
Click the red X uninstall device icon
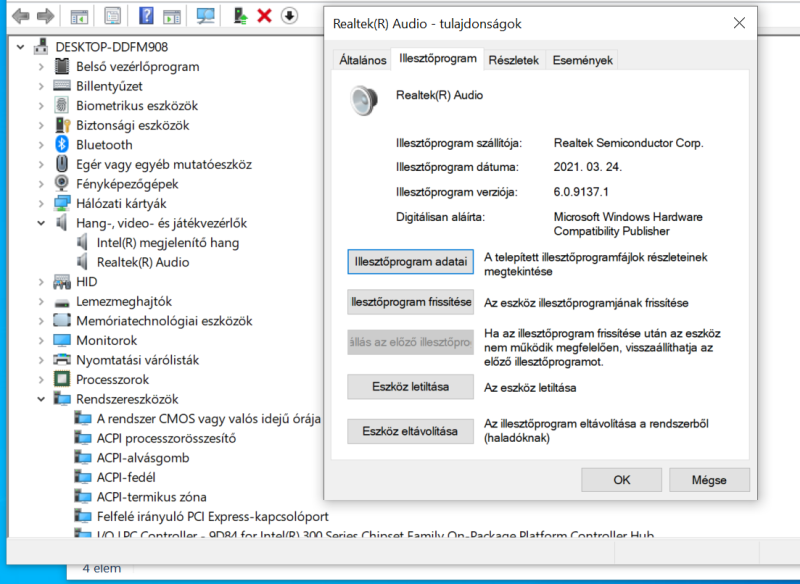[x=264, y=16]
